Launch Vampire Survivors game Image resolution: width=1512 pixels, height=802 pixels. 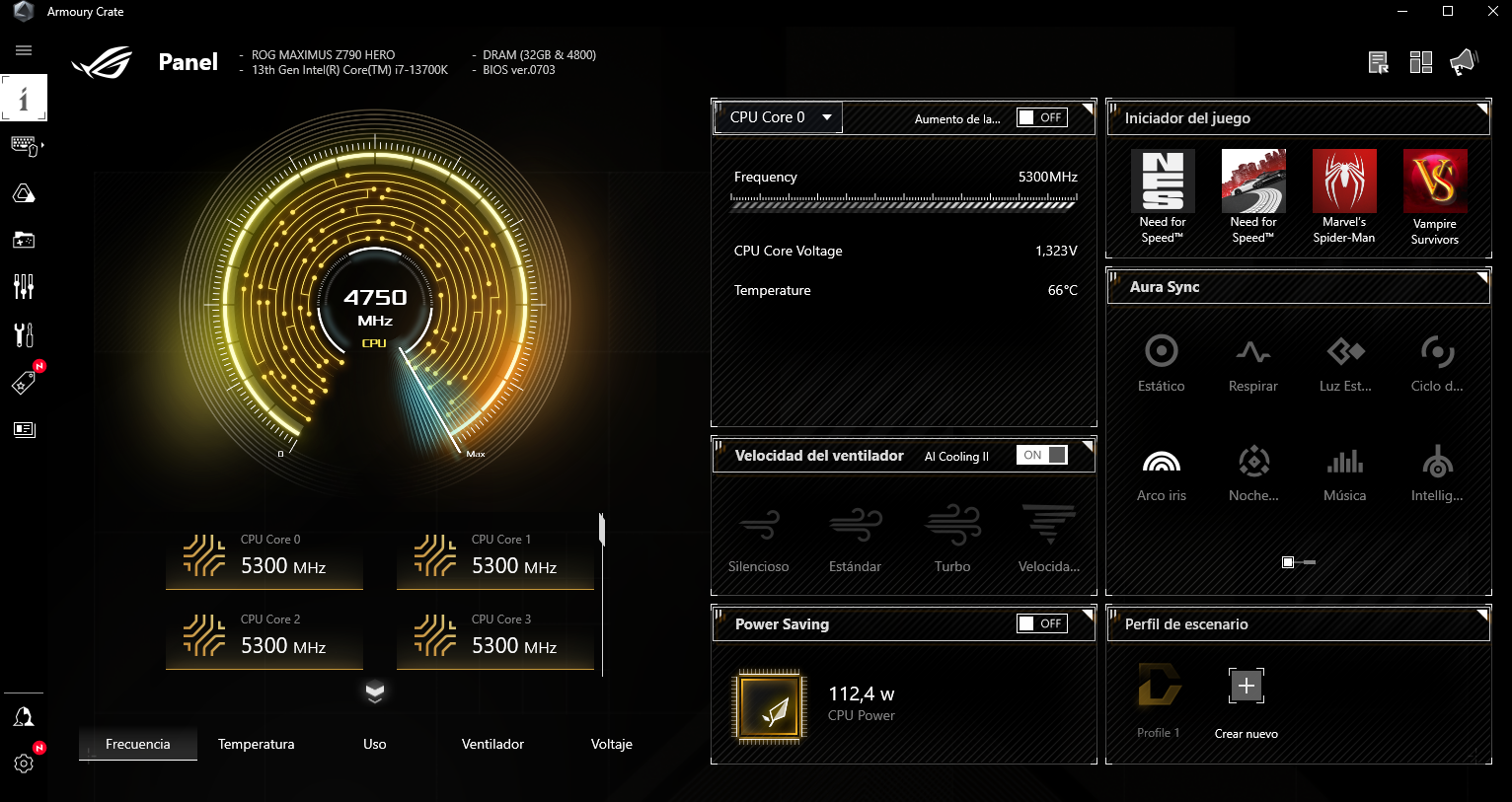pyautogui.click(x=1435, y=197)
